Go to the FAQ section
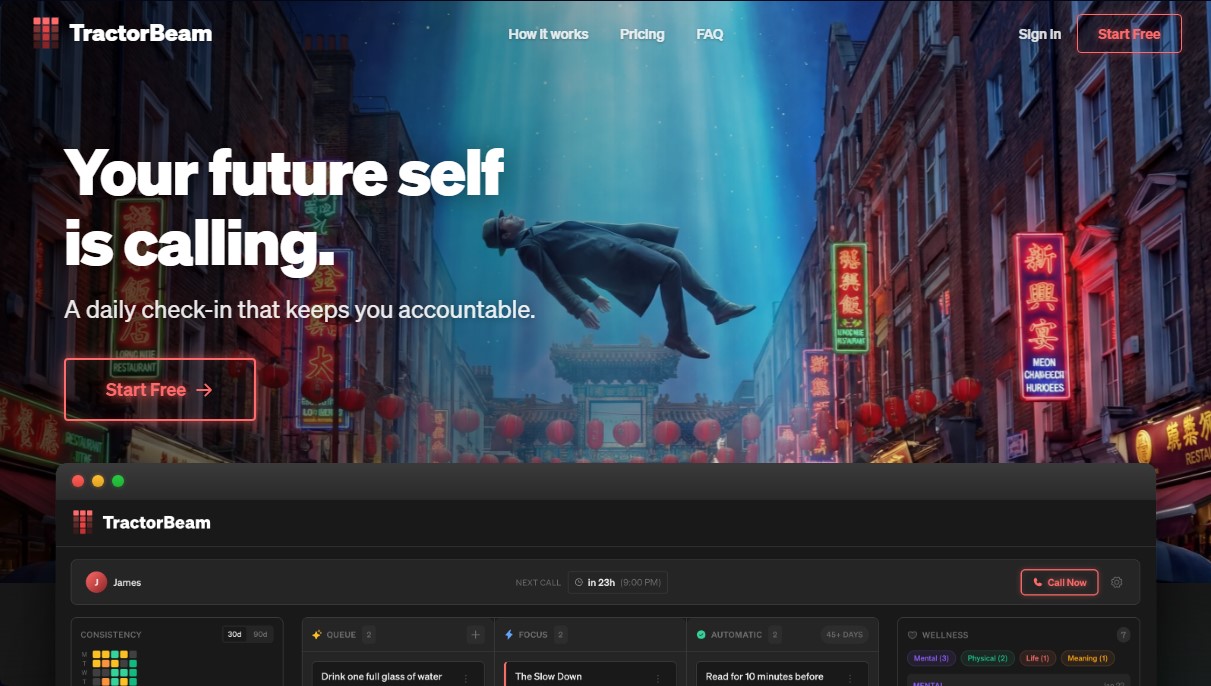1211x686 pixels. click(x=710, y=34)
